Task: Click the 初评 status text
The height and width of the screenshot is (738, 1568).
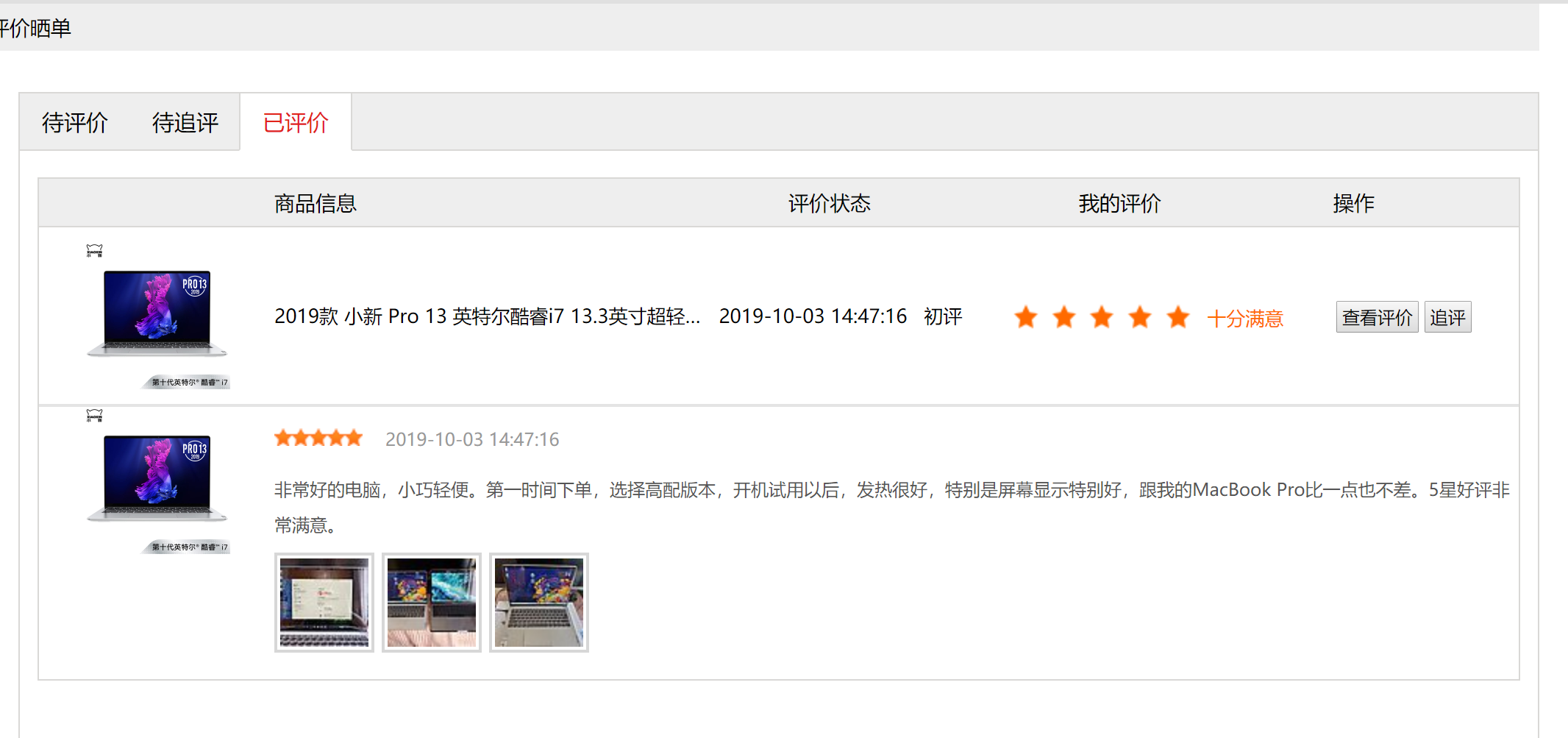Action: tap(943, 316)
